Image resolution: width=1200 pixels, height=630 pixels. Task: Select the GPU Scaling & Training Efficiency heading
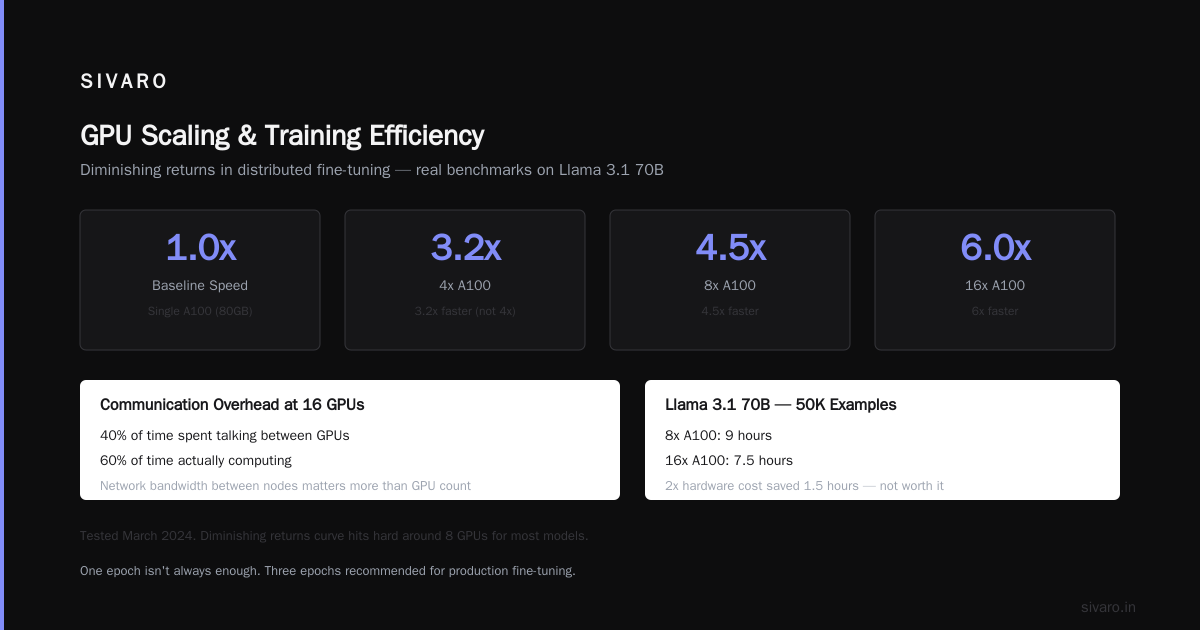click(282, 136)
